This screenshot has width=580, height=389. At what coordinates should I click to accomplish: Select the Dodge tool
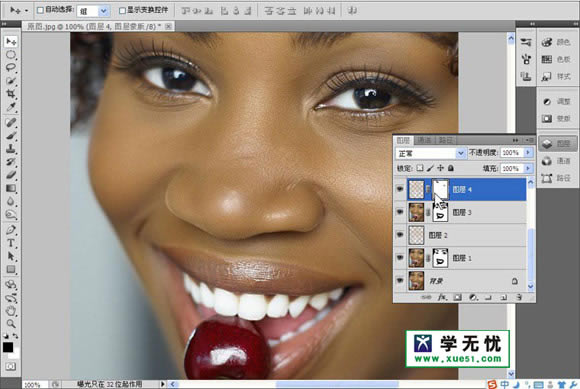(11, 214)
